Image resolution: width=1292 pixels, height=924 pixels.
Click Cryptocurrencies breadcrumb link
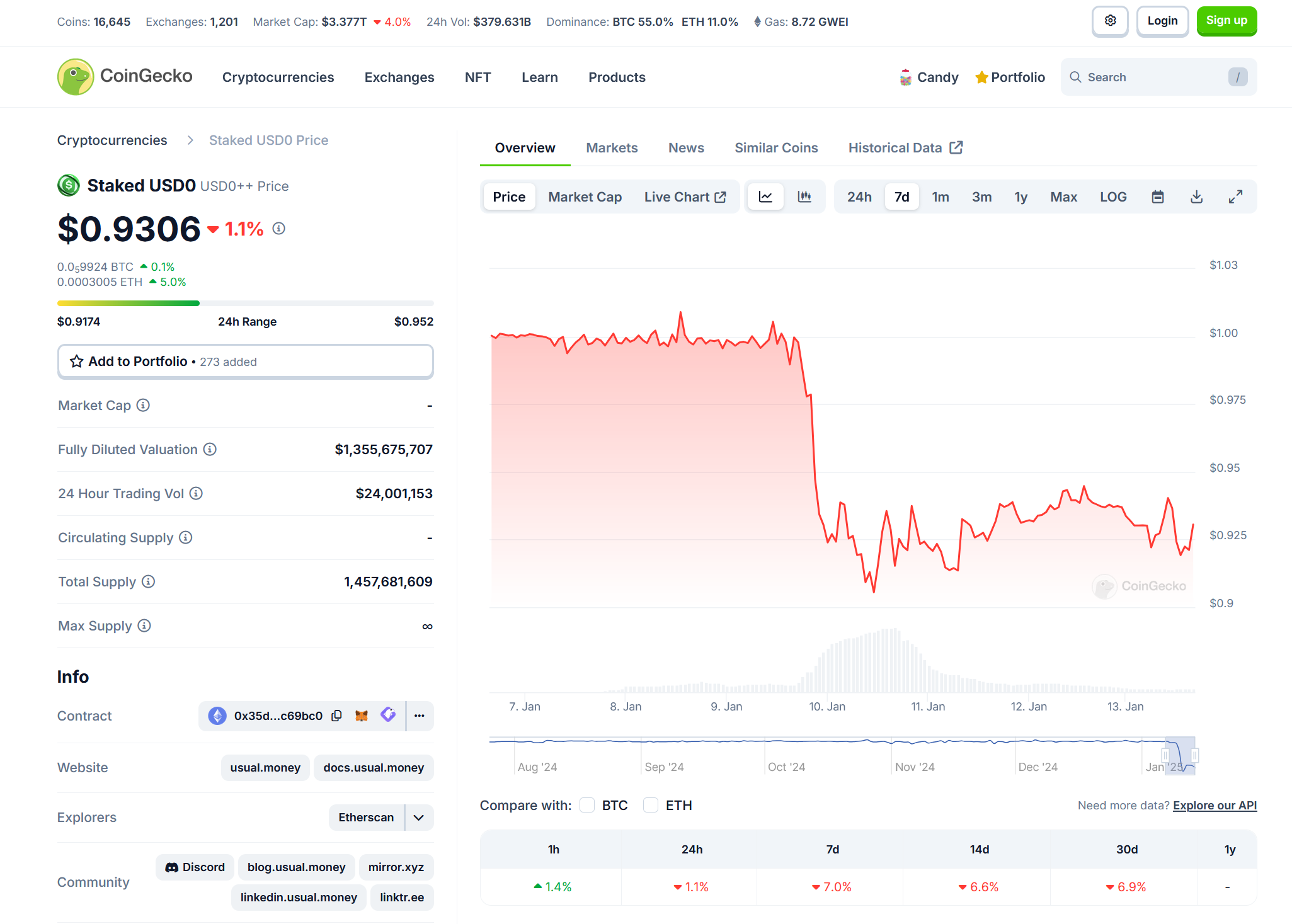pyautogui.click(x=112, y=140)
